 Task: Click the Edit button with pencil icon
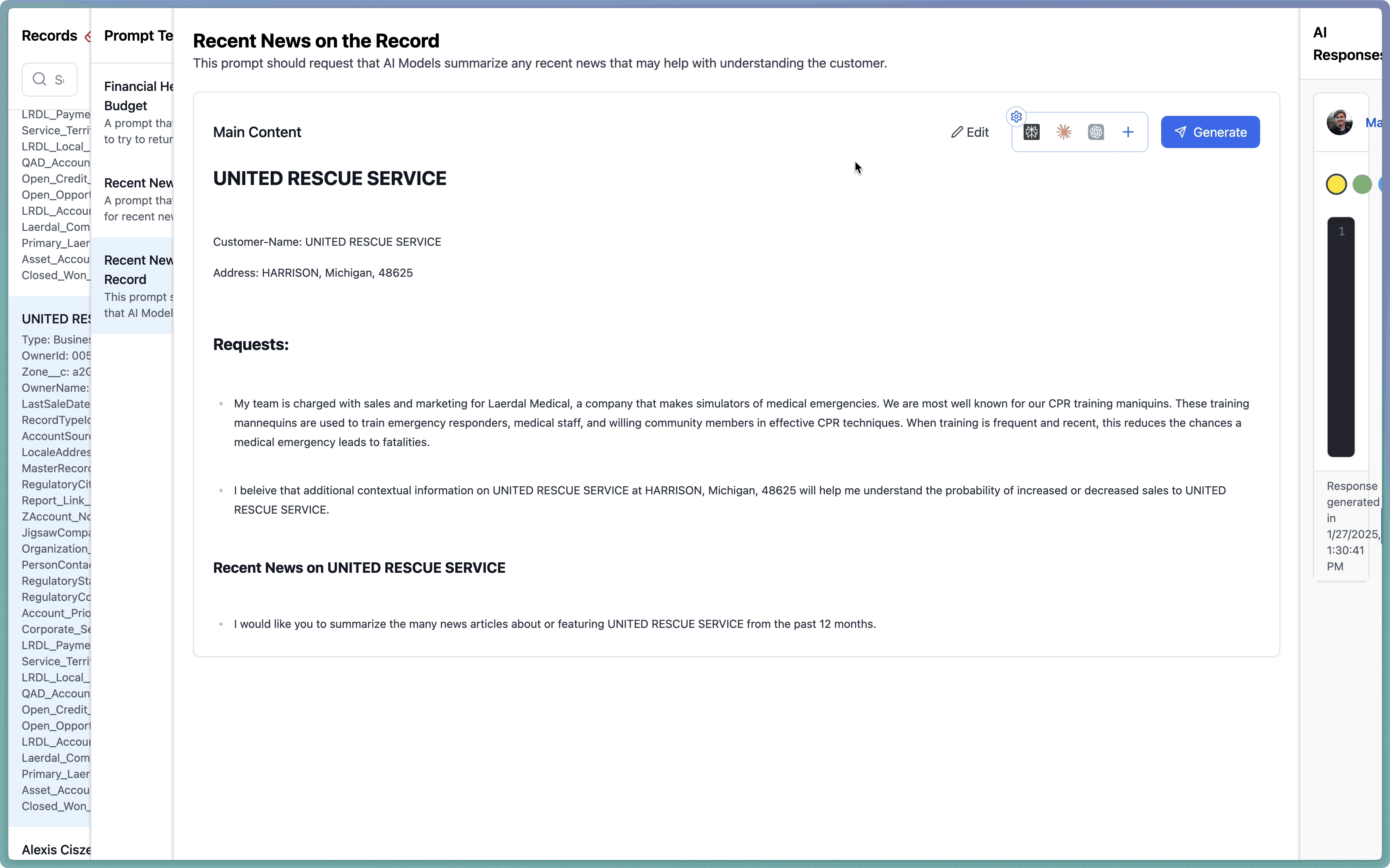[970, 132]
